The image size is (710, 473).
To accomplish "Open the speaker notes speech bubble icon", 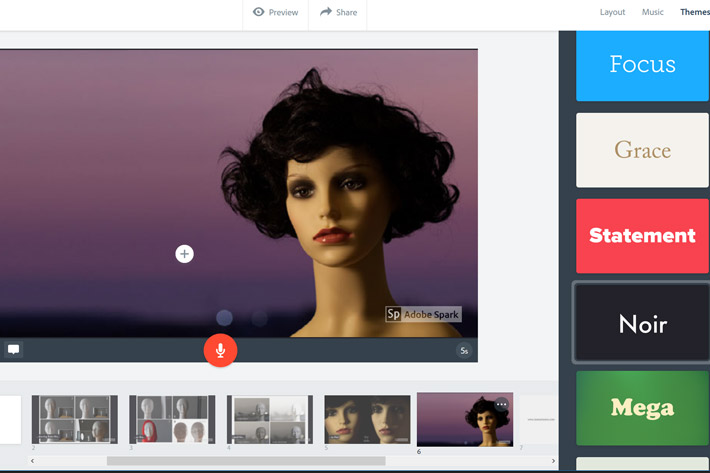I will [14, 349].
